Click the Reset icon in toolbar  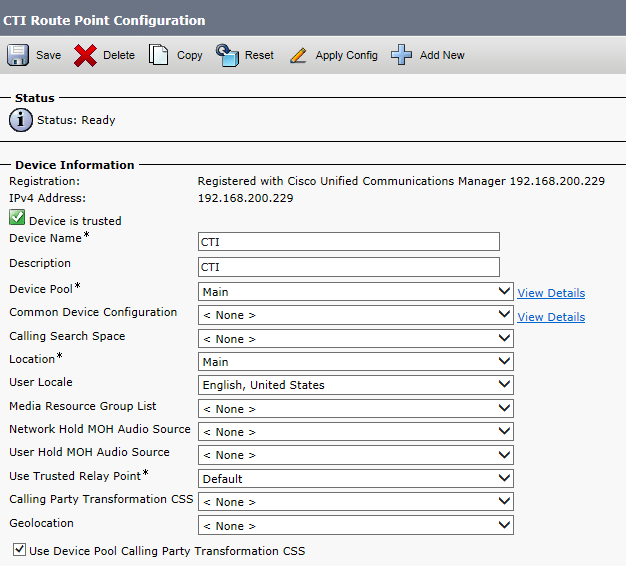pos(228,55)
